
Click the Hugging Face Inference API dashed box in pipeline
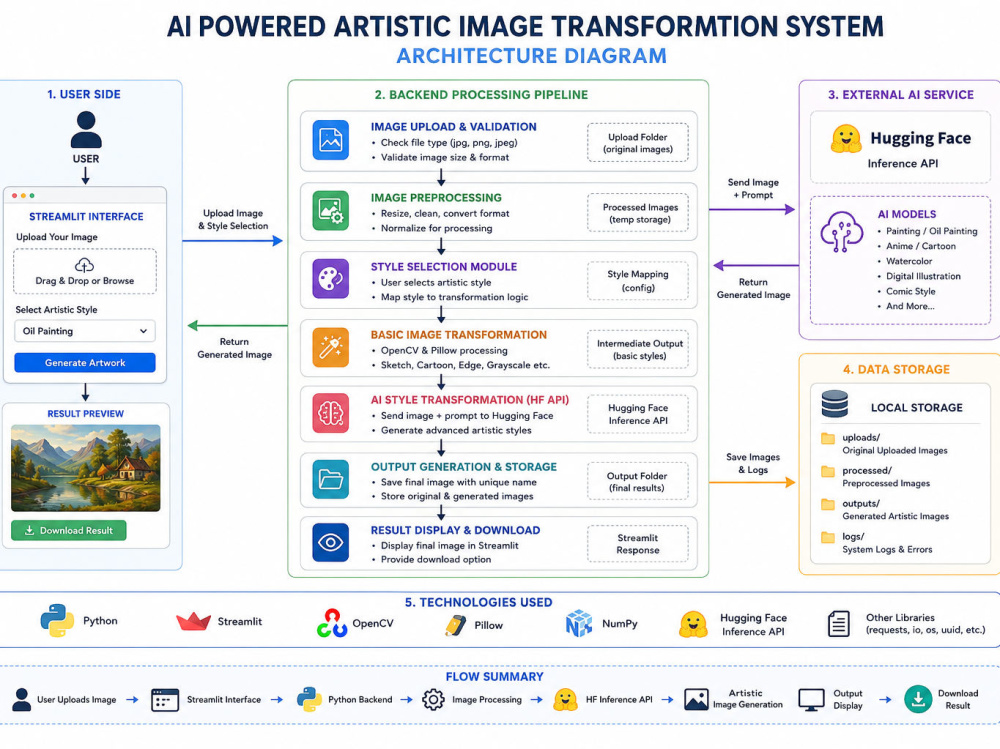tap(638, 414)
